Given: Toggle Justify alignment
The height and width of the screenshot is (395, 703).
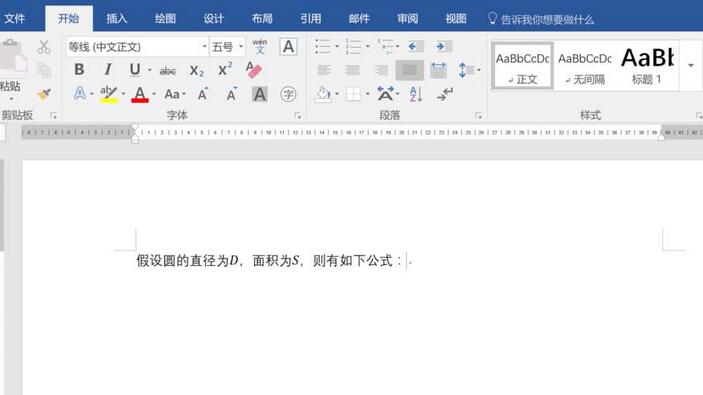Looking at the screenshot, I should pos(409,70).
